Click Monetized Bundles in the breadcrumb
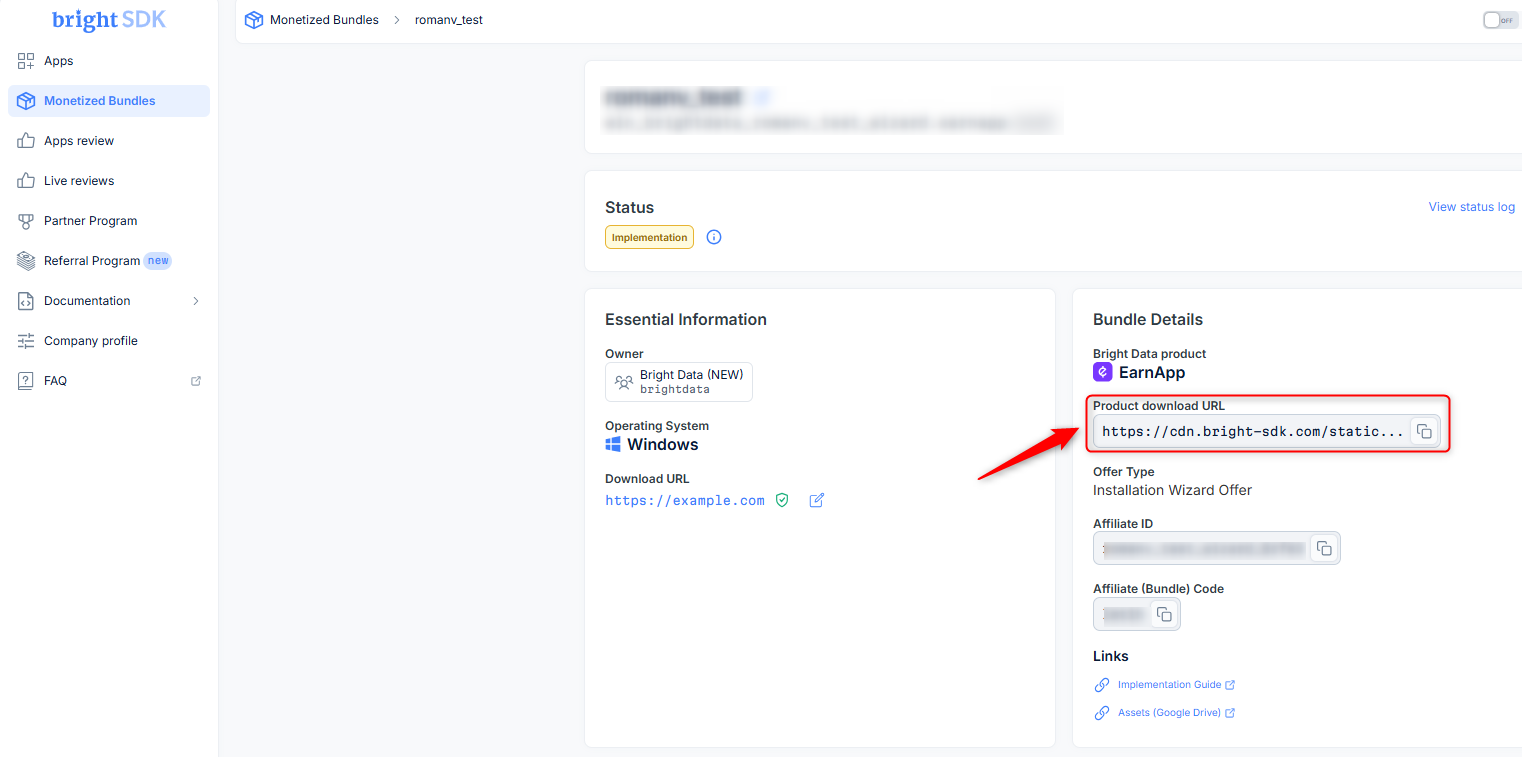Viewport: 1522px width, 757px height. pyautogui.click(x=324, y=20)
